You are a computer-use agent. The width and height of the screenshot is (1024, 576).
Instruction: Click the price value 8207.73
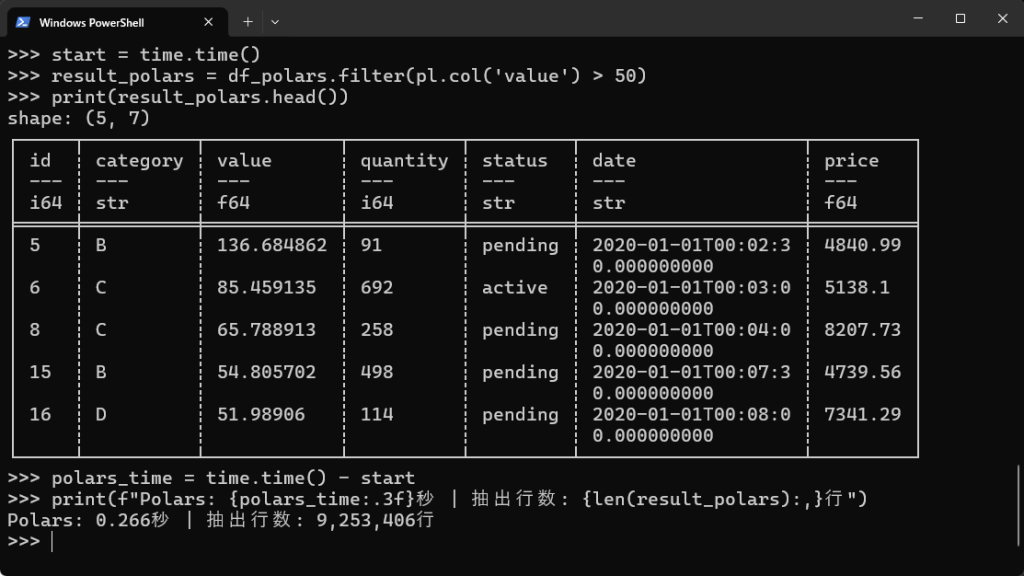point(862,330)
